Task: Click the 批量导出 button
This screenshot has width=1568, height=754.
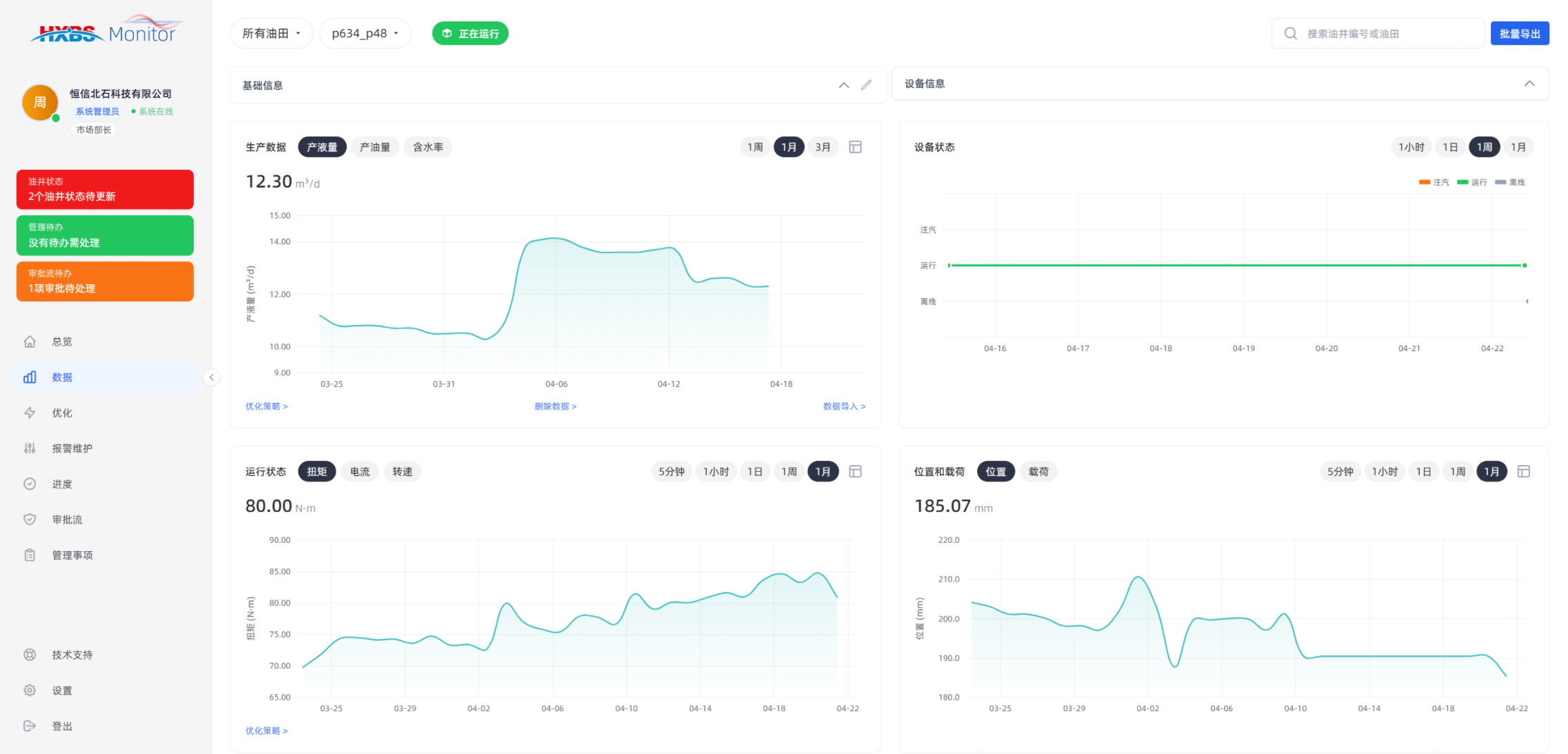Action: (x=1520, y=33)
